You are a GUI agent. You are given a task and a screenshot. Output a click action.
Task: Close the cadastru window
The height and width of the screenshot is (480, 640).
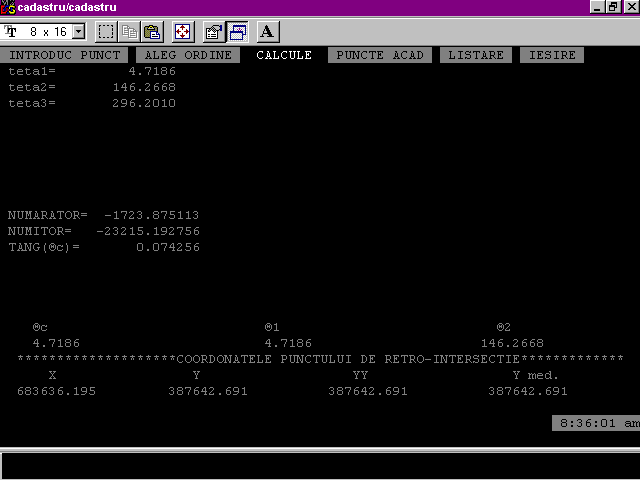point(630,7)
